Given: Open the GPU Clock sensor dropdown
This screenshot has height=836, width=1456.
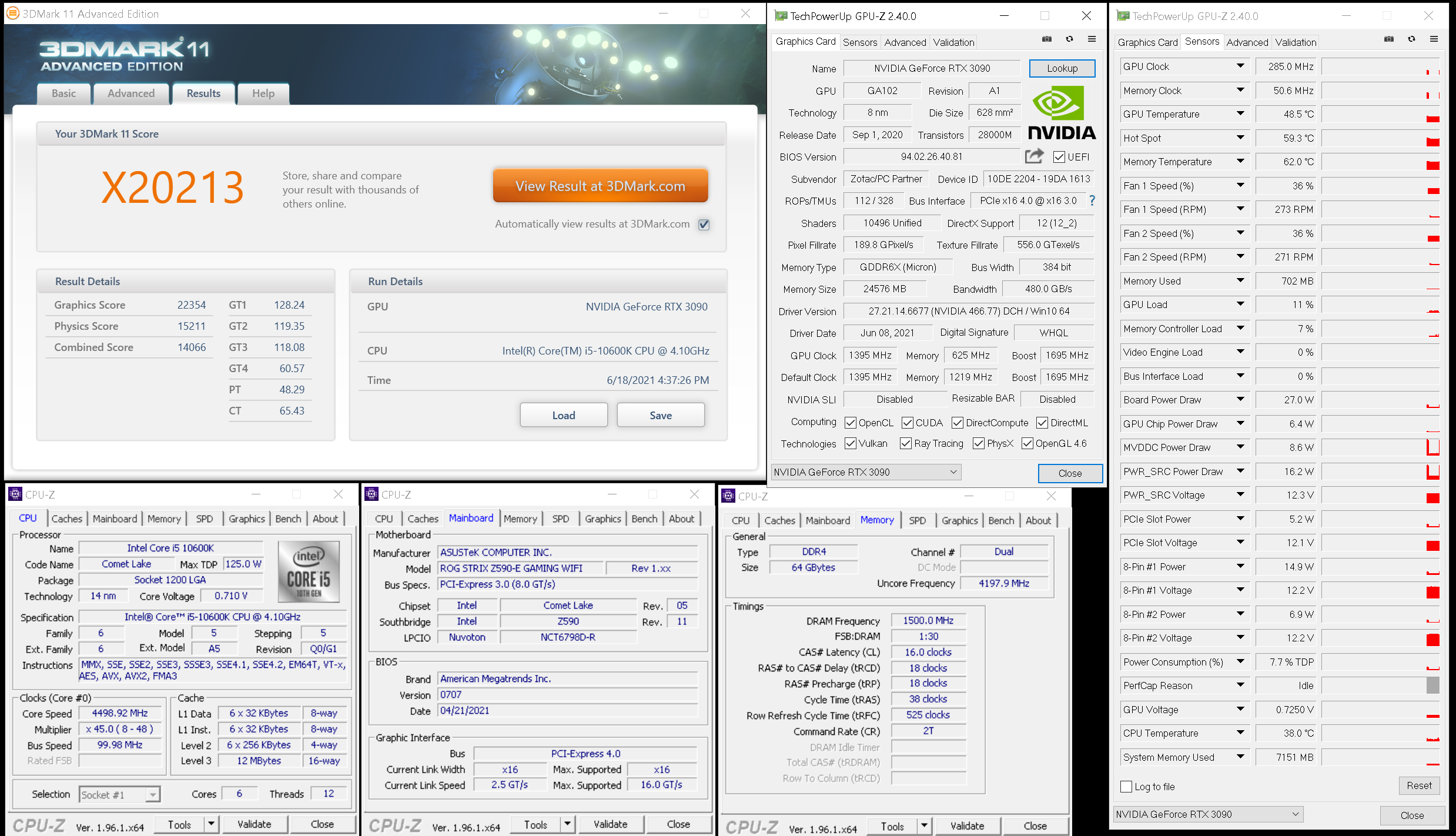Looking at the screenshot, I should click(1240, 66).
